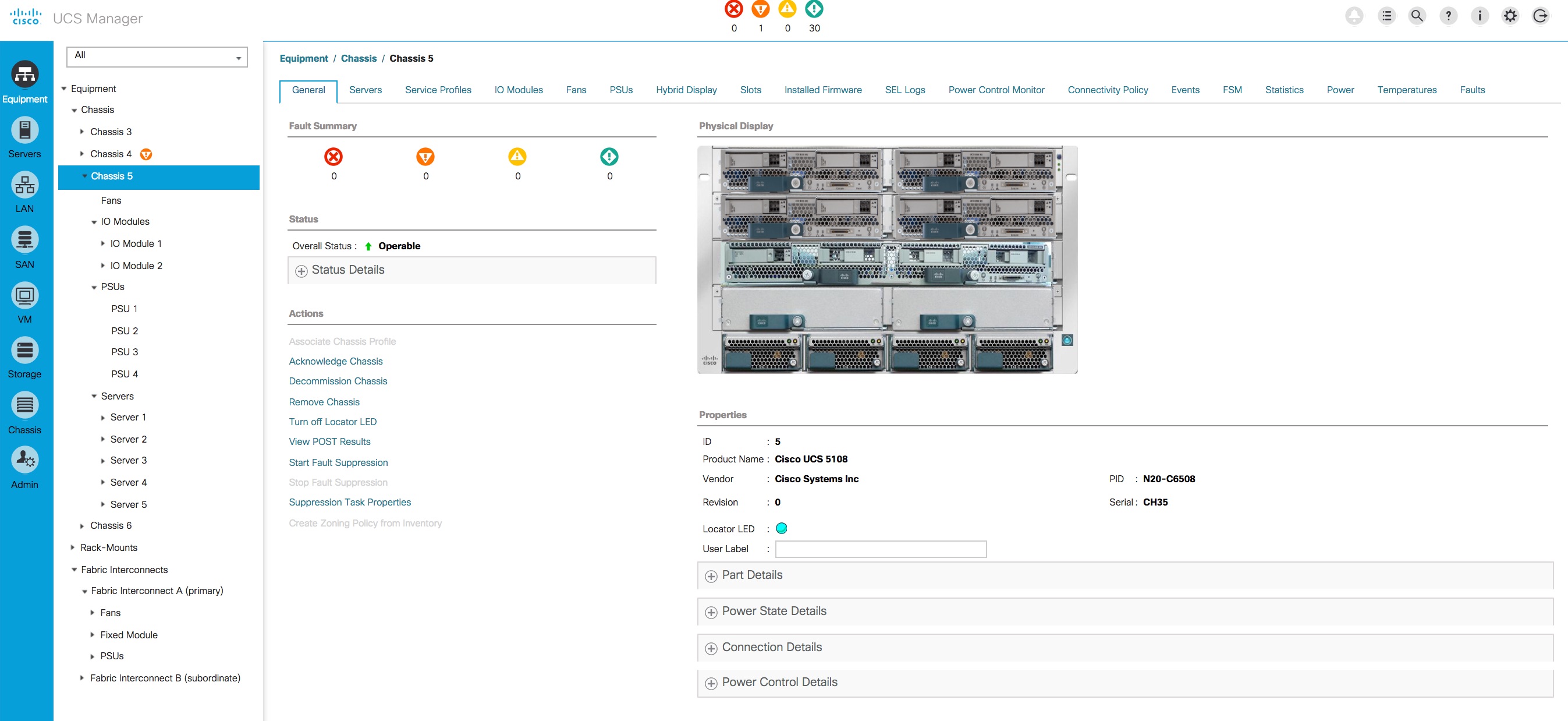
Task: Open the SAN section from the sidebar
Action: pos(25,245)
